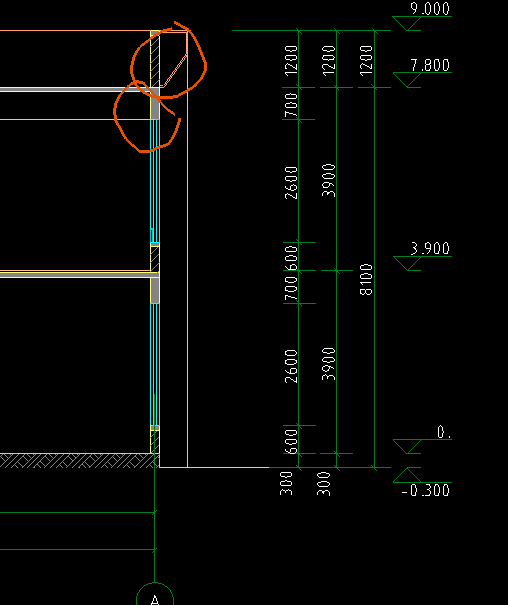Click grid axis bubble A
This screenshot has height=605, width=508.
coord(155,595)
